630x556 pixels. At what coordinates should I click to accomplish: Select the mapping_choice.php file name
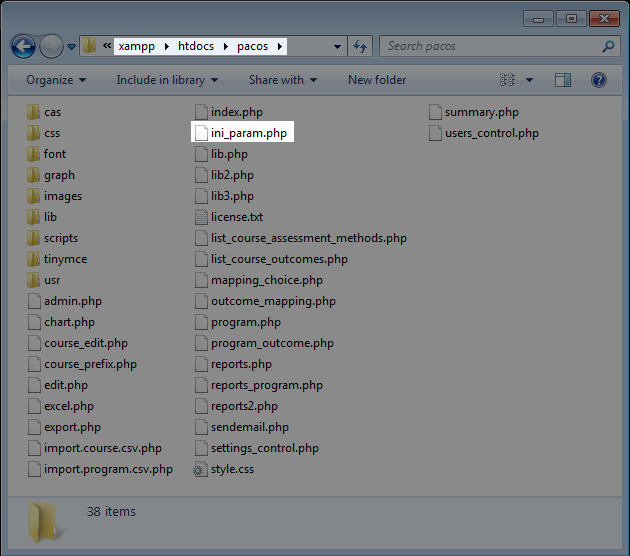[x=267, y=280]
